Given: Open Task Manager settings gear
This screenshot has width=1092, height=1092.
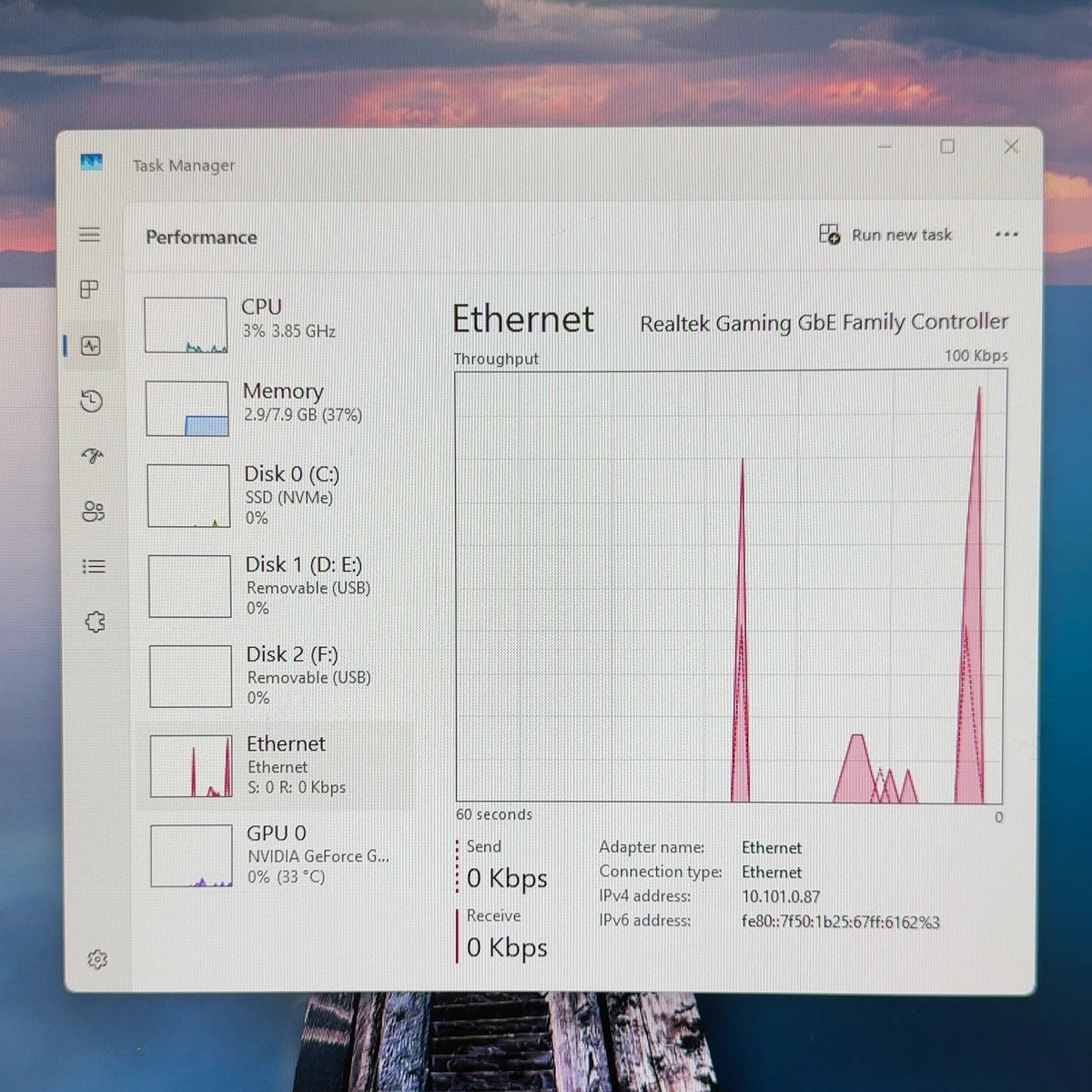Looking at the screenshot, I should (x=97, y=959).
